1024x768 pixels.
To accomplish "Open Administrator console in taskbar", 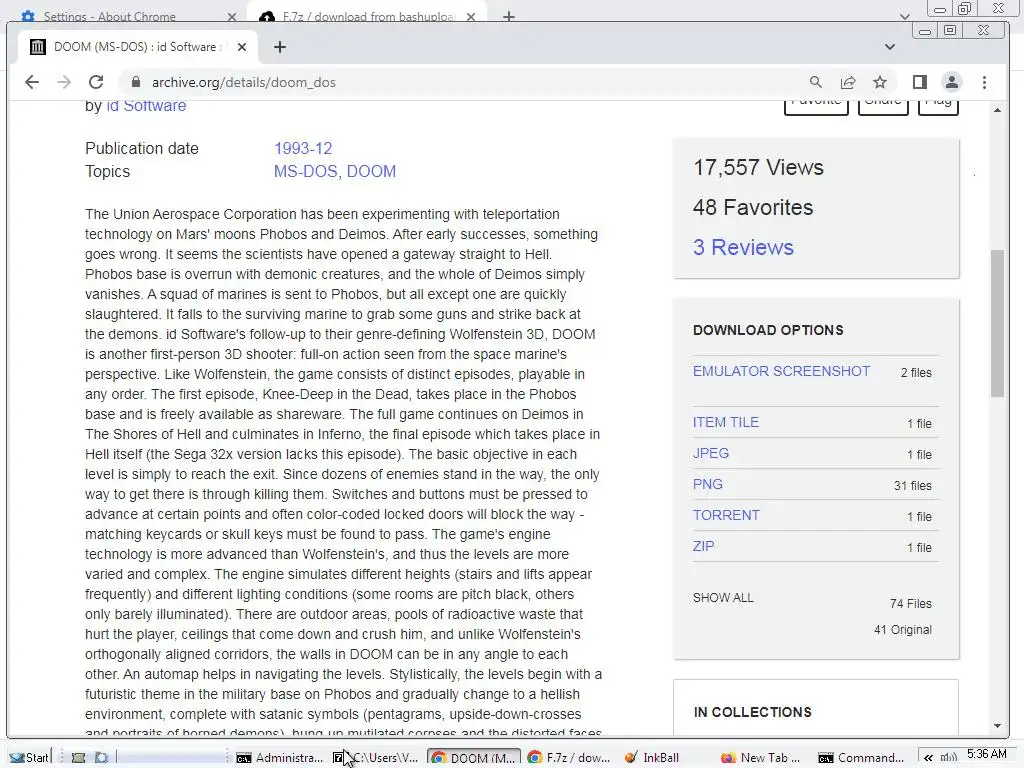I will (280, 758).
